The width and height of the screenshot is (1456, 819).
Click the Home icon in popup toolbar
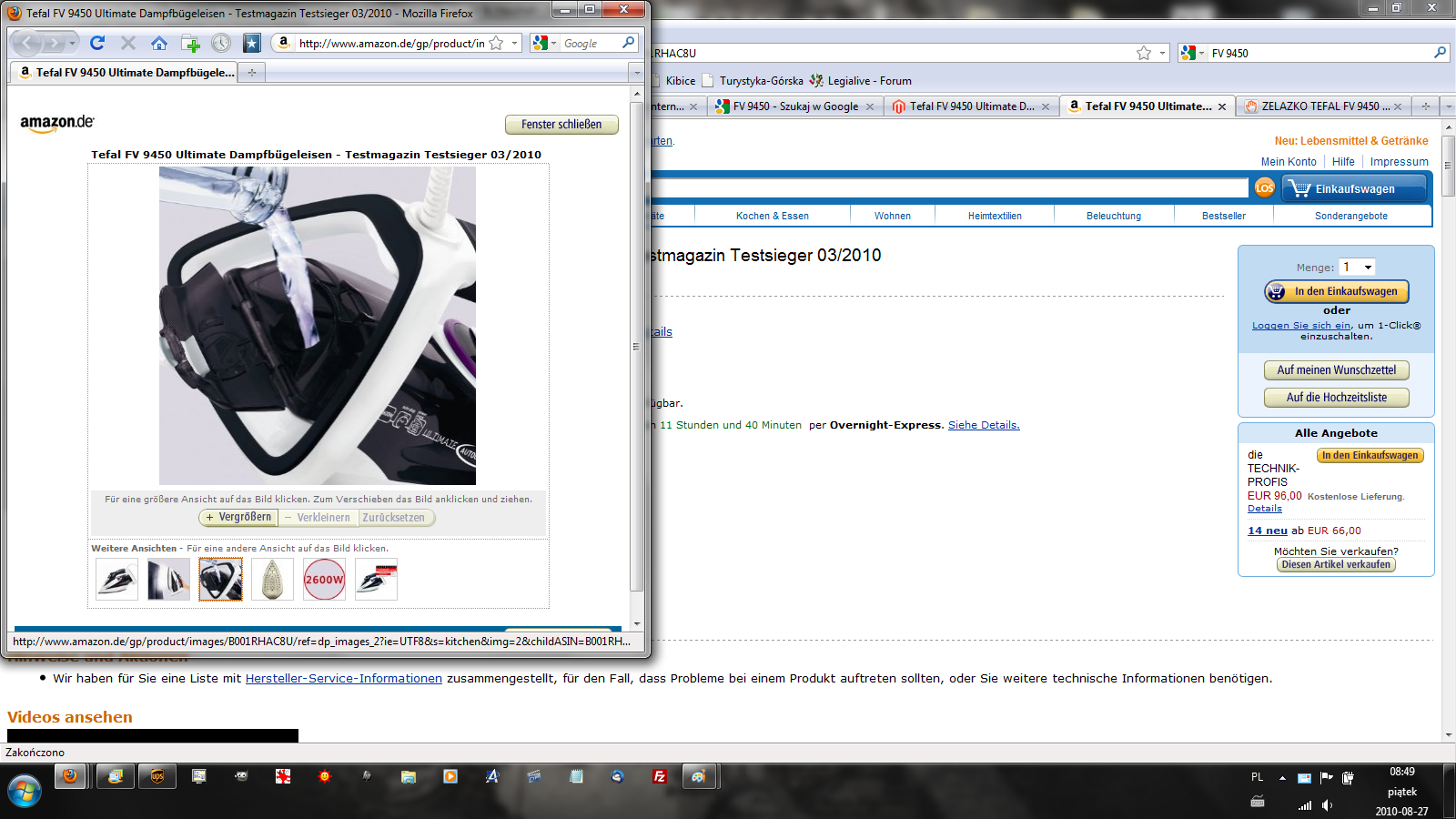[x=159, y=43]
